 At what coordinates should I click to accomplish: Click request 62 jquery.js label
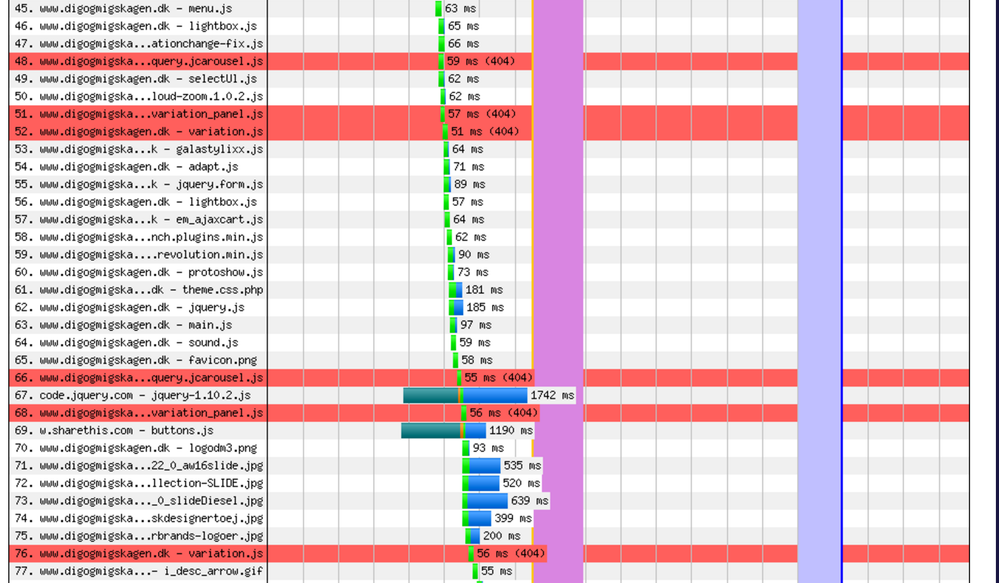[139, 307]
